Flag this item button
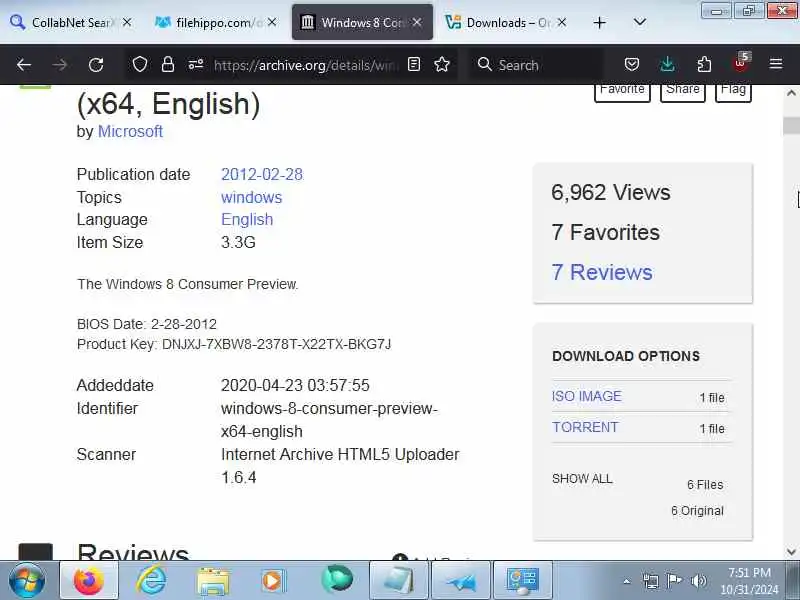 point(733,92)
